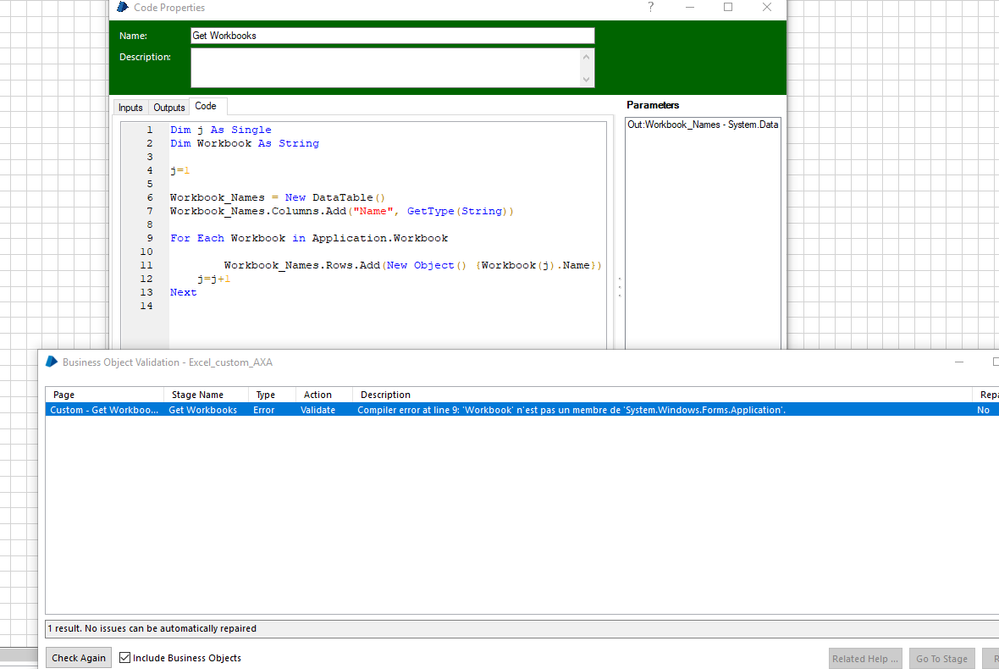Close the Code Properties dialog
This screenshot has height=669, width=999.
pos(767,8)
